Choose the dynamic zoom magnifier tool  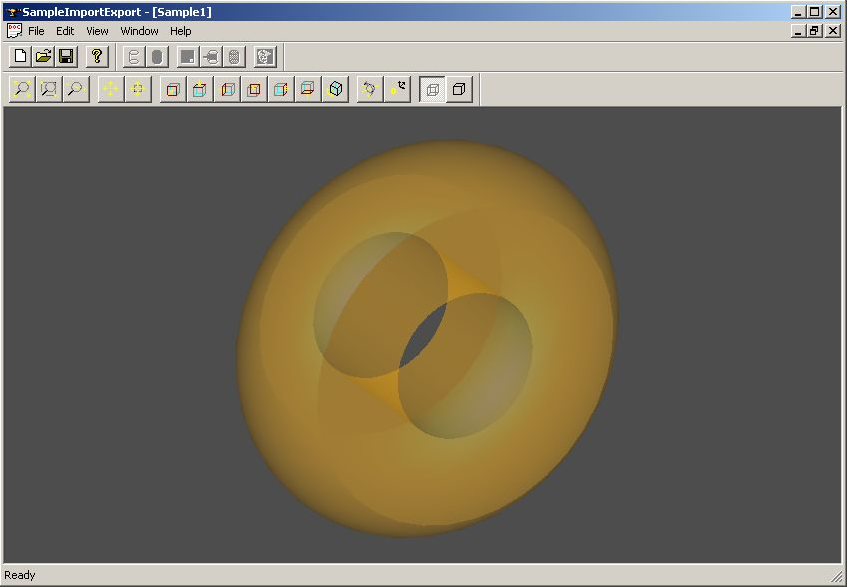pyautogui.click(x=75, y=90)
